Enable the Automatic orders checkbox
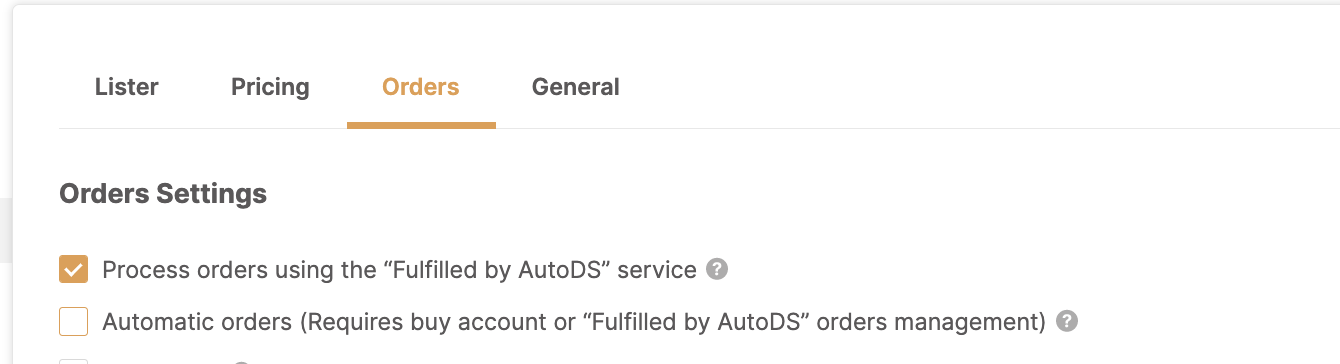The image size is (1340, 364). tap(74, 322)
